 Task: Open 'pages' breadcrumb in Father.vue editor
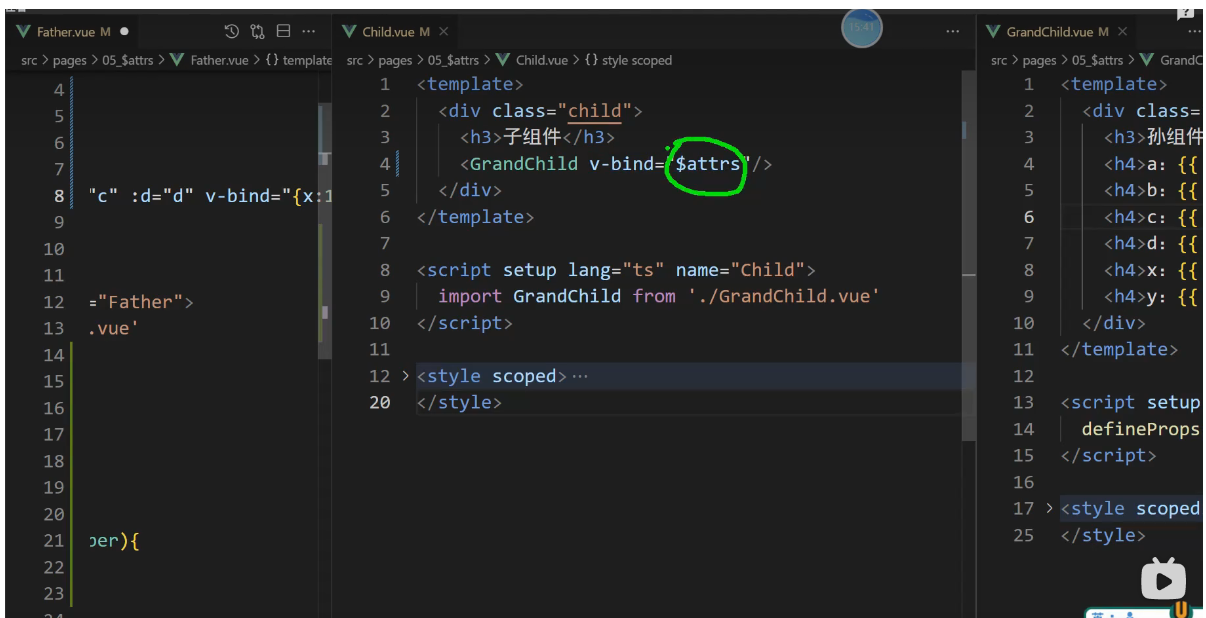(70, 60)
